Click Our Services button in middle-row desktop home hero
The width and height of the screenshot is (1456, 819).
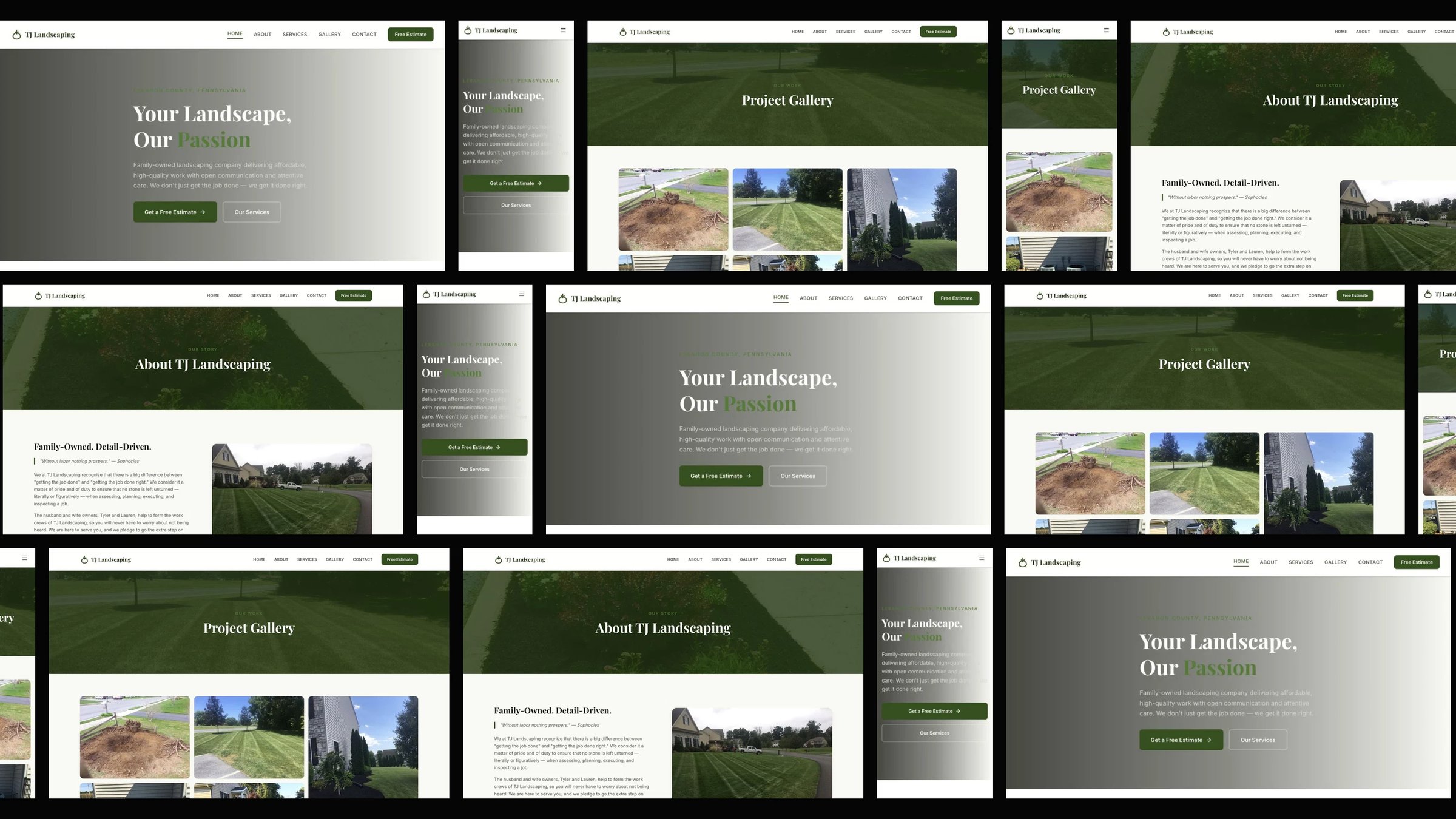pyautogui.click(x=798, y=476)
